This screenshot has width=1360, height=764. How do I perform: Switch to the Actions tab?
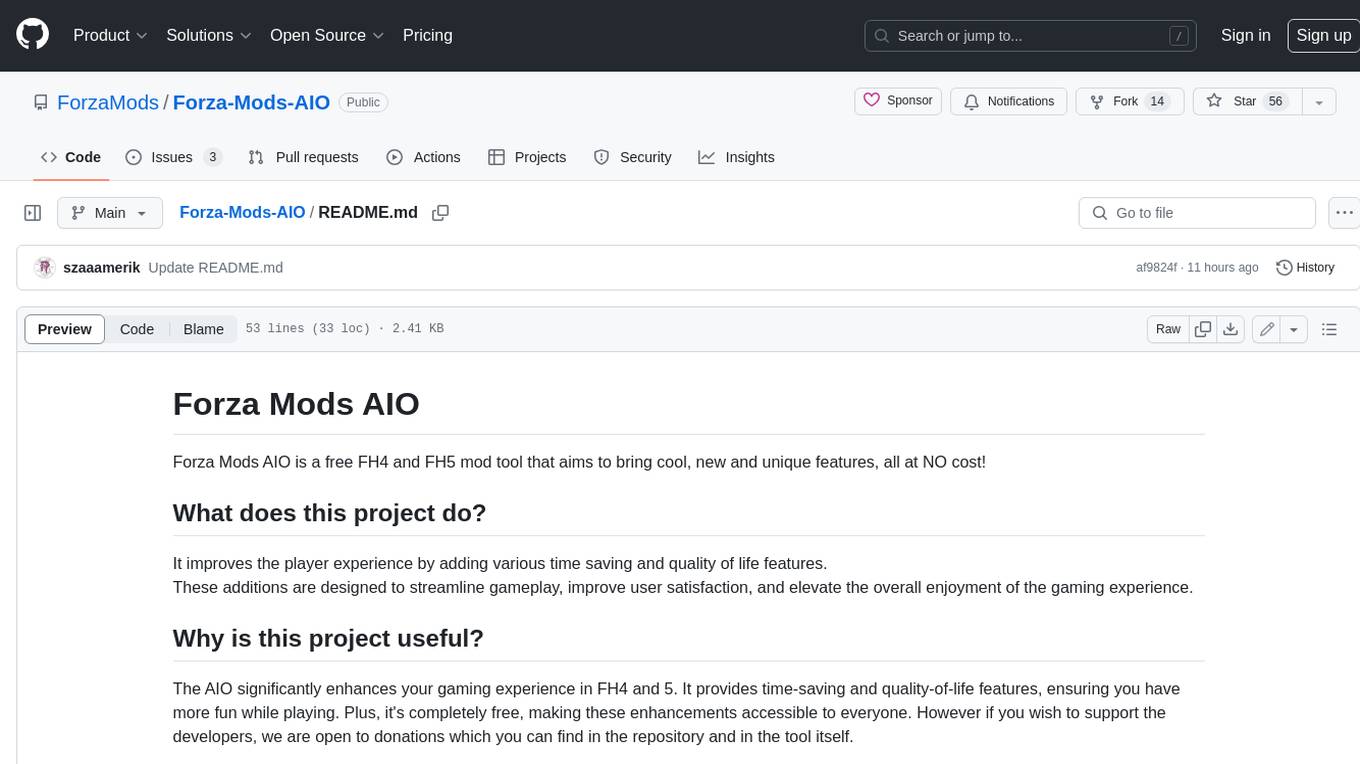(423, 157)
